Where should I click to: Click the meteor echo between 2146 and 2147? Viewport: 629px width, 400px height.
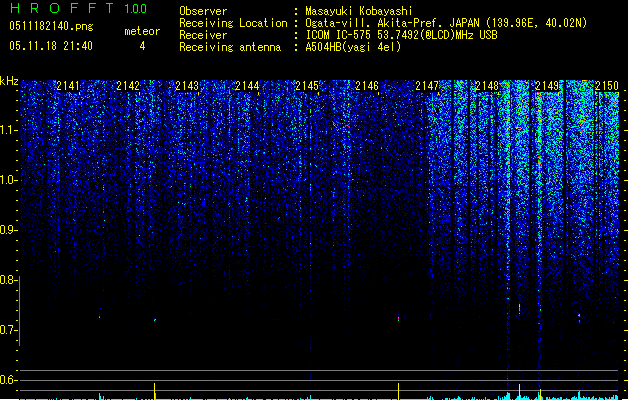click(398, 319)
